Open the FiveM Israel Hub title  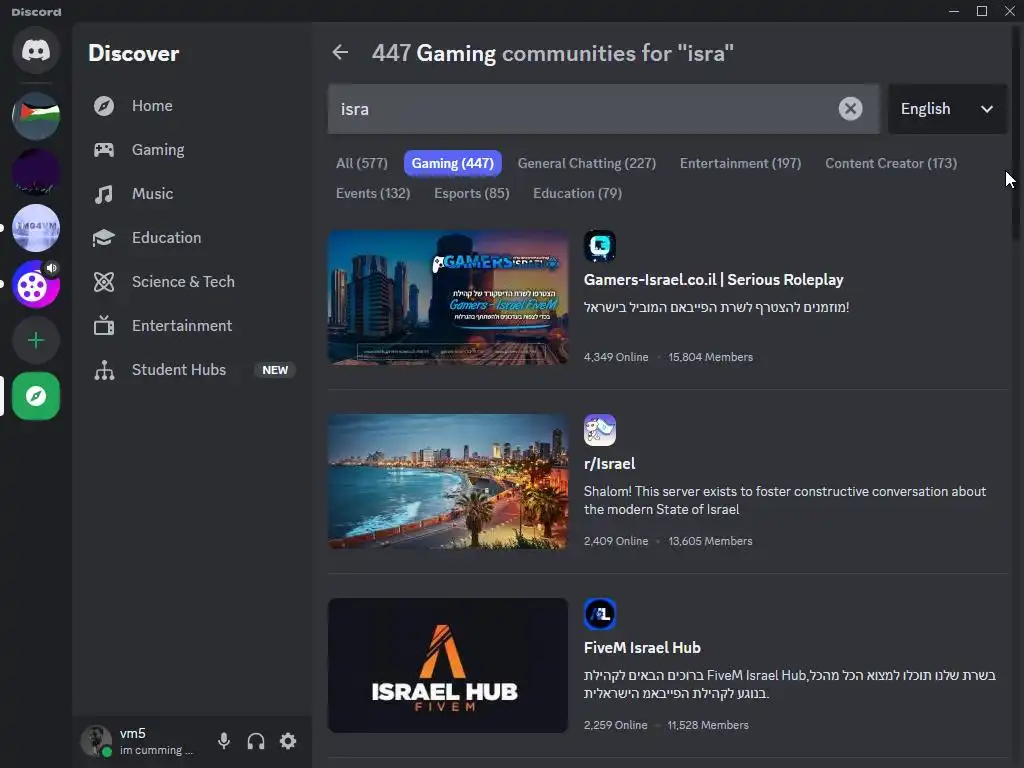(642, 648)
